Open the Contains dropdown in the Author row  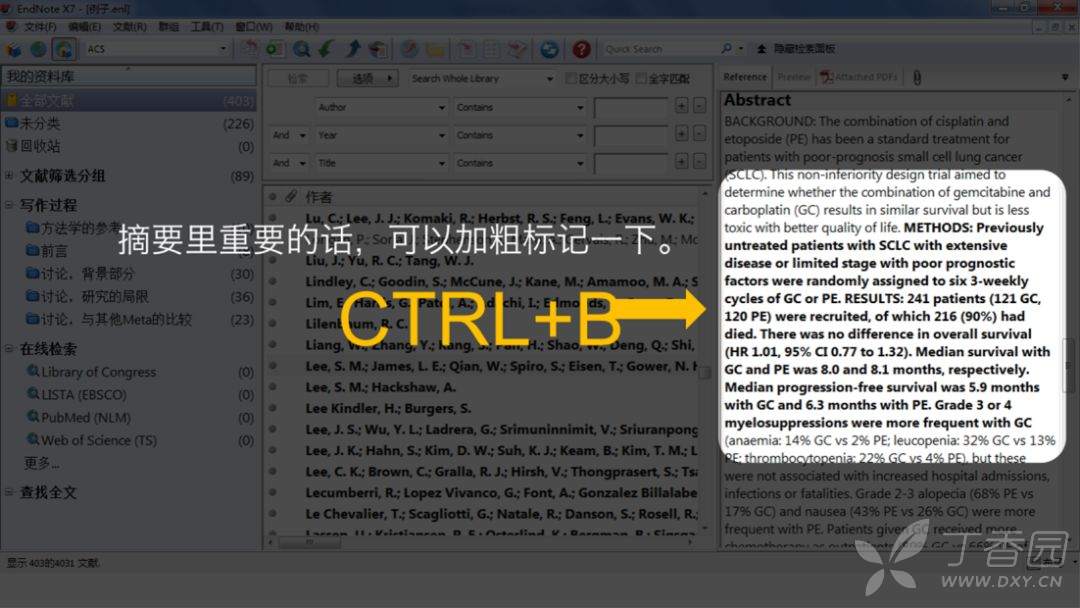520,107
